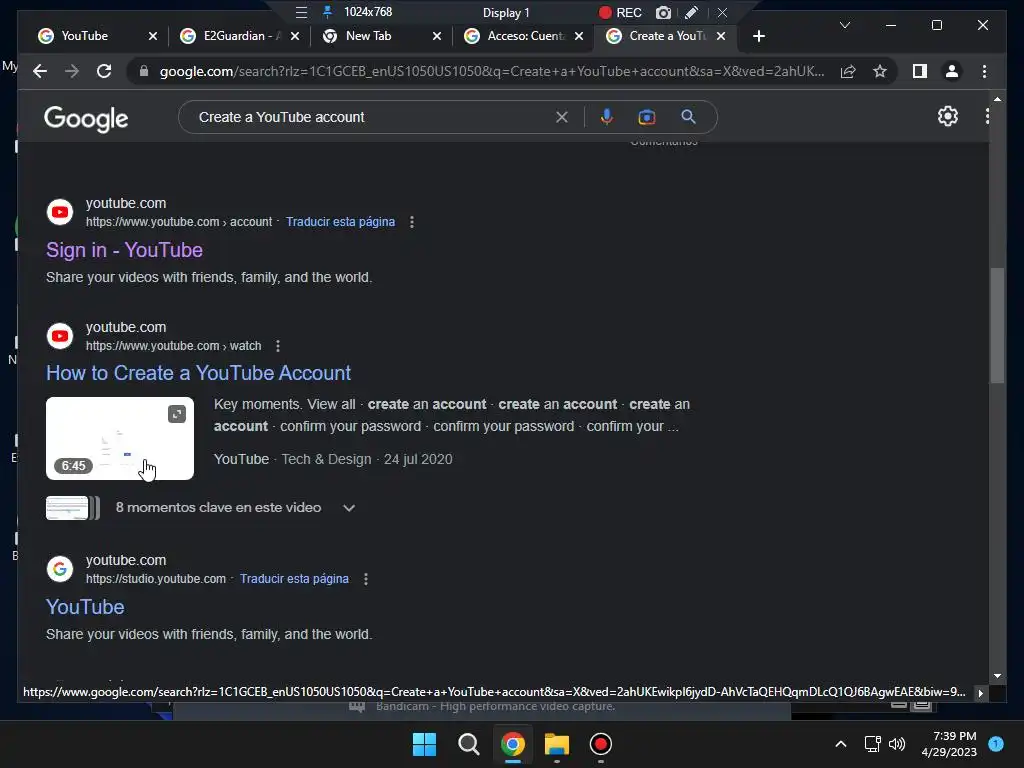Open Chrome side panel
The height and width of the screenshot is (768, 1024).
tap(920, 71)
